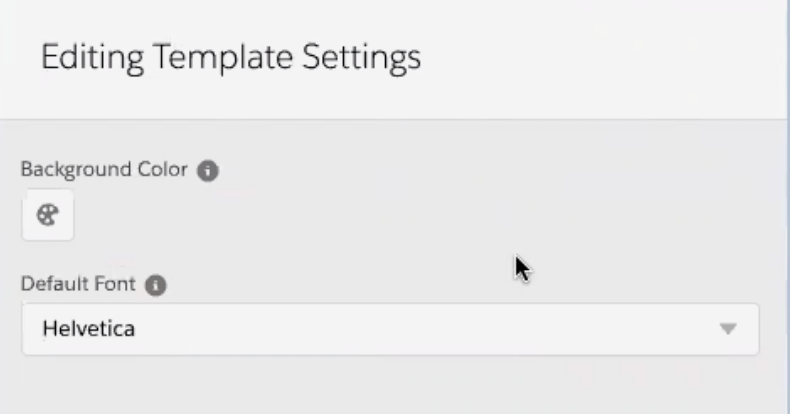Click the Default Font label
The width and height of the screenshot is (790, 414).
(78, 284)
